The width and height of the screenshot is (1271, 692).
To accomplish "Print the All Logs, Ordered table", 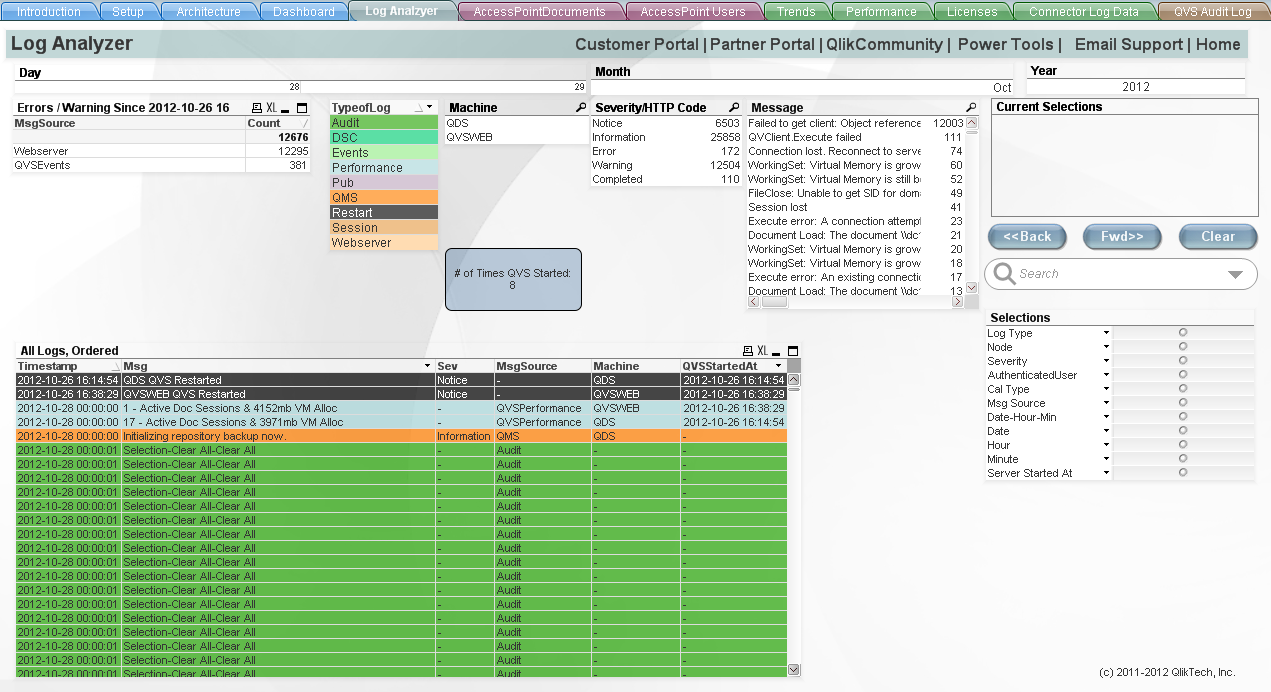I will coord(747,351).
